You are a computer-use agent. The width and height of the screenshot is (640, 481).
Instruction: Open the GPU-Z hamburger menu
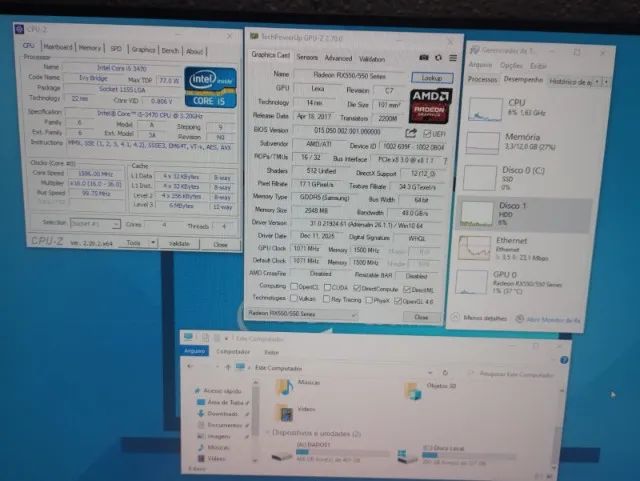(453, 58)
